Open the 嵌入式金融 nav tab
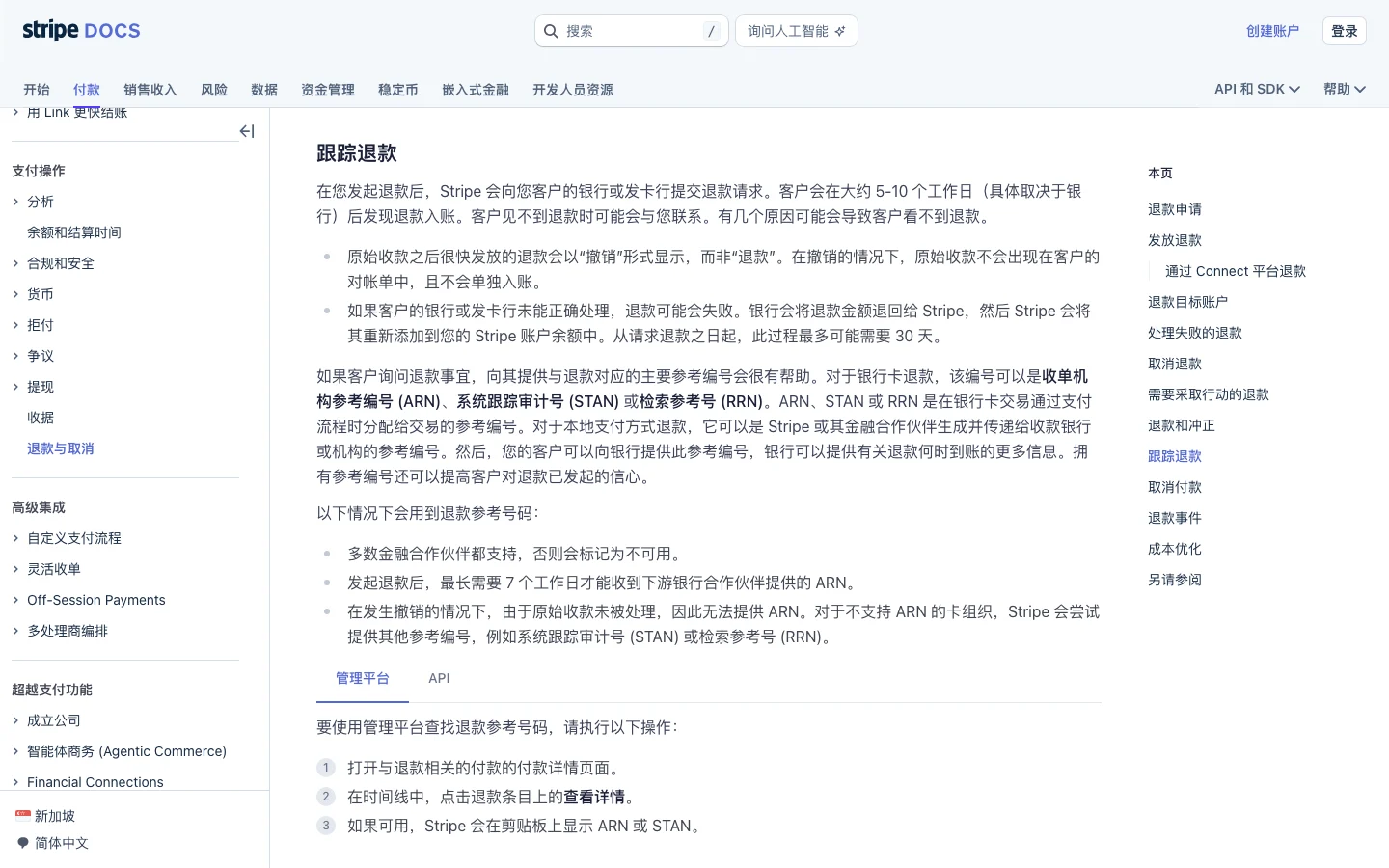1389x868 pixels. coord(476,90)
